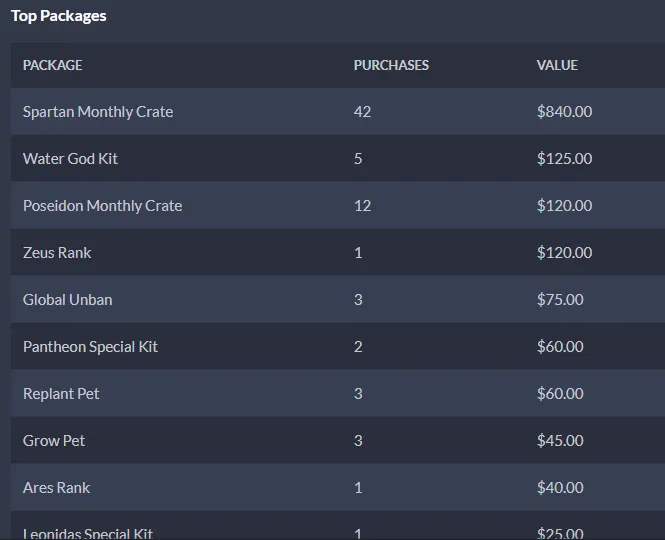Open the Water God Kit package
Image resolution: width=665 pixels, height=540 pixels.
(70, 159)
